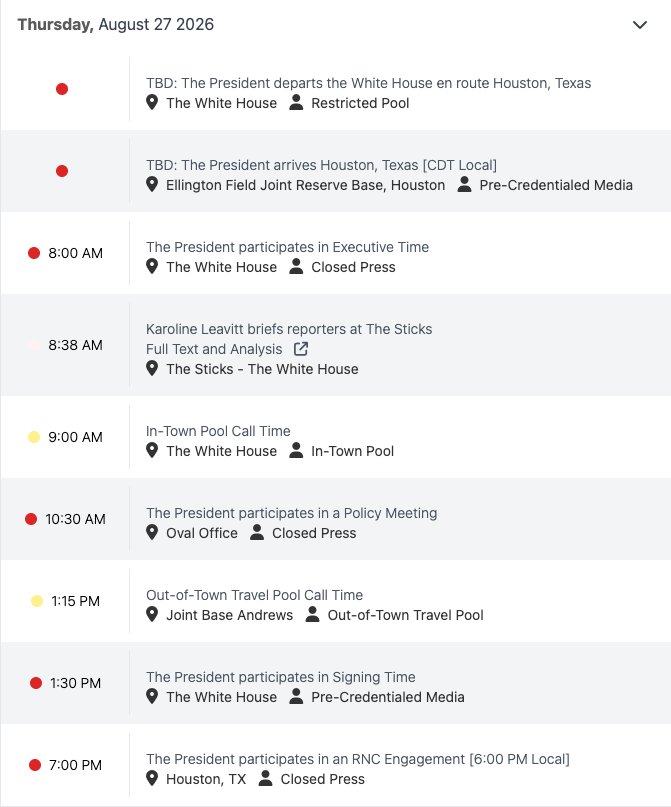Viewport: 671px width, 807px height.
Task: Click location pin beside Joint Base Andrews
Action: click(152, 614)
